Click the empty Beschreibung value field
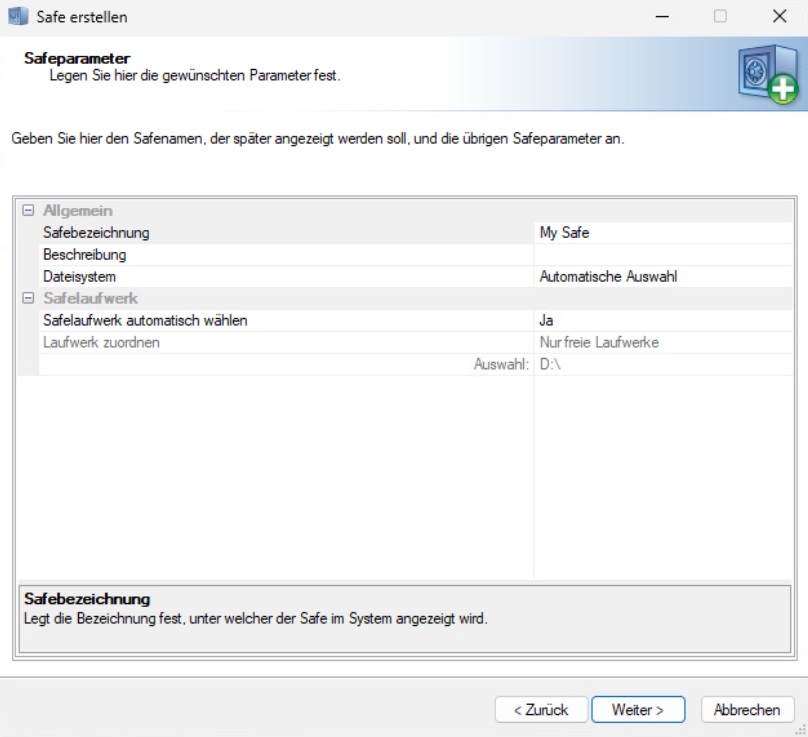The height and width of the screenshot is (737, 808). (660, 255)
